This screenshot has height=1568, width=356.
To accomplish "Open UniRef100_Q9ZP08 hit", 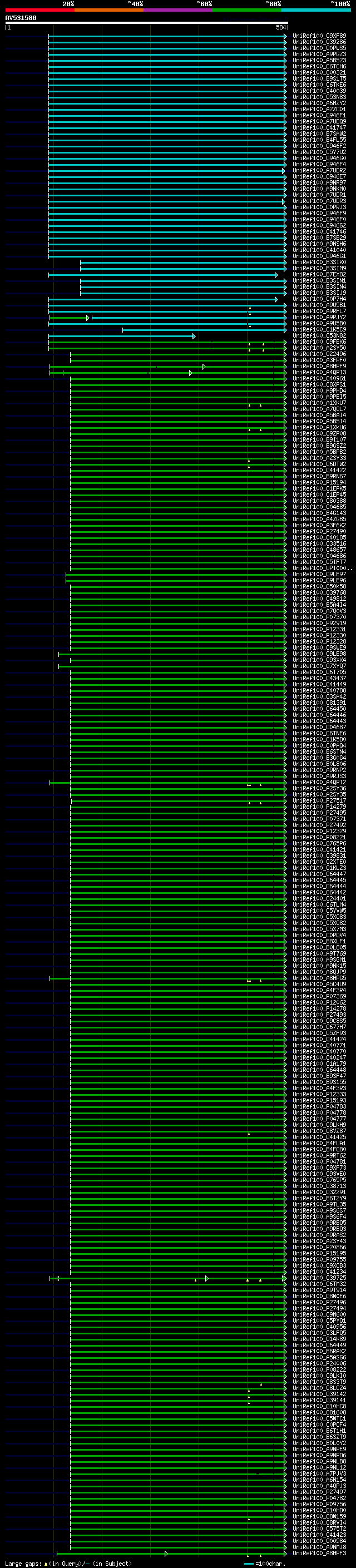I will coord(319,433).
